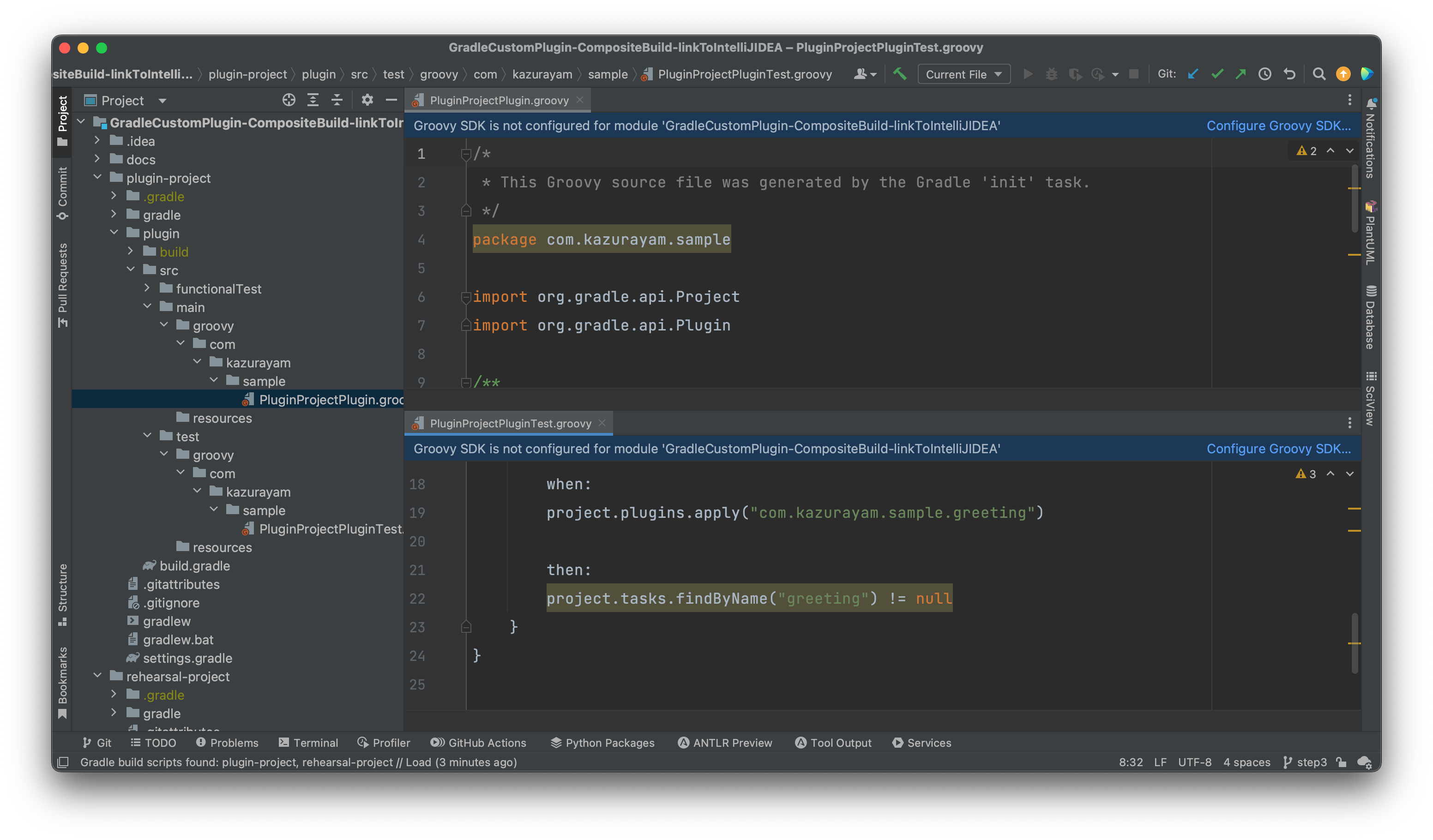Click the Stop square icon in the toolbar
The width and height of the screenshot is (1433, 840).
pyautogui.click(x=1134, y=74)
